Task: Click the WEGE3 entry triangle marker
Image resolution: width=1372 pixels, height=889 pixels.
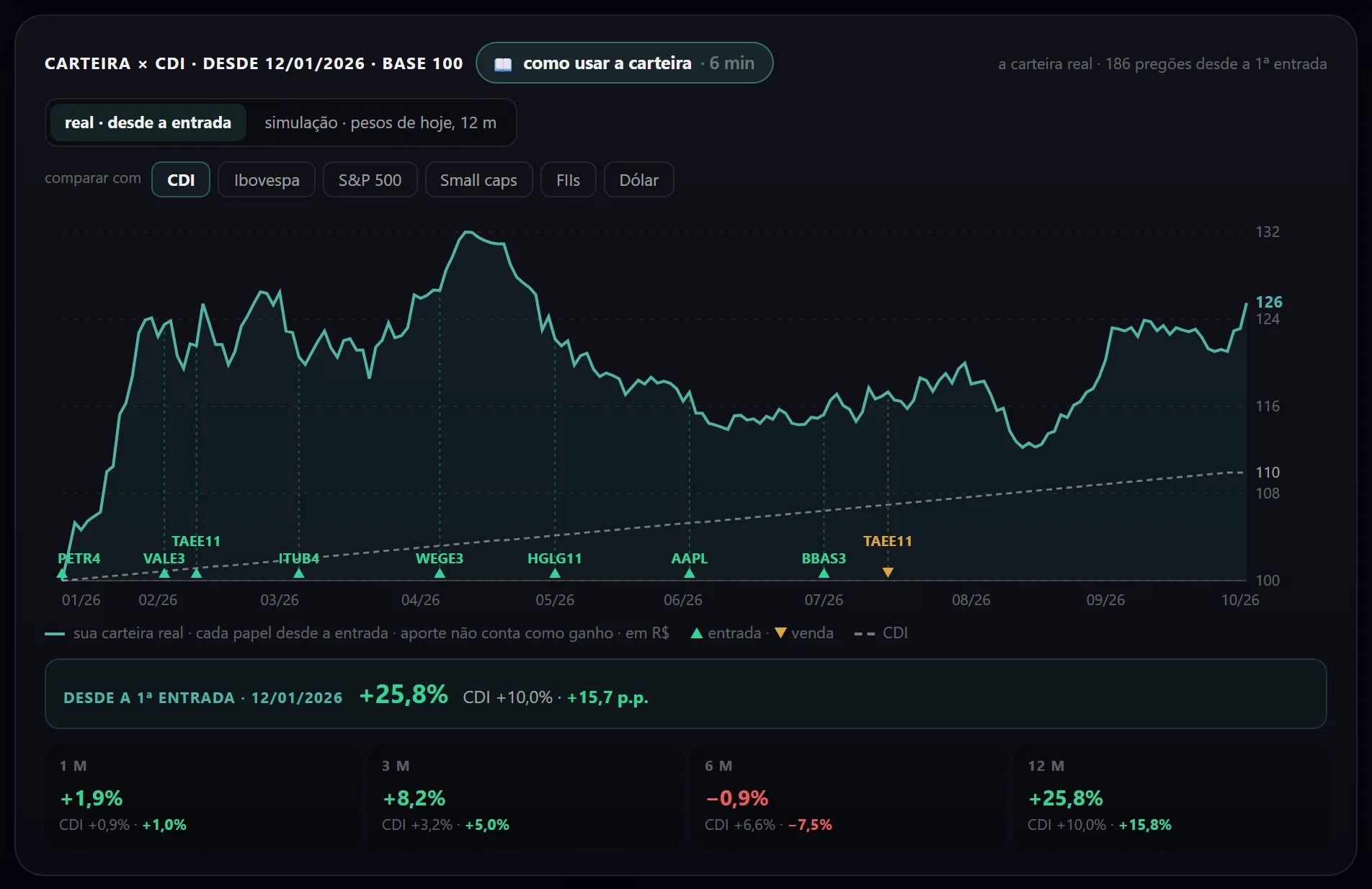Action: pos(440,573)
